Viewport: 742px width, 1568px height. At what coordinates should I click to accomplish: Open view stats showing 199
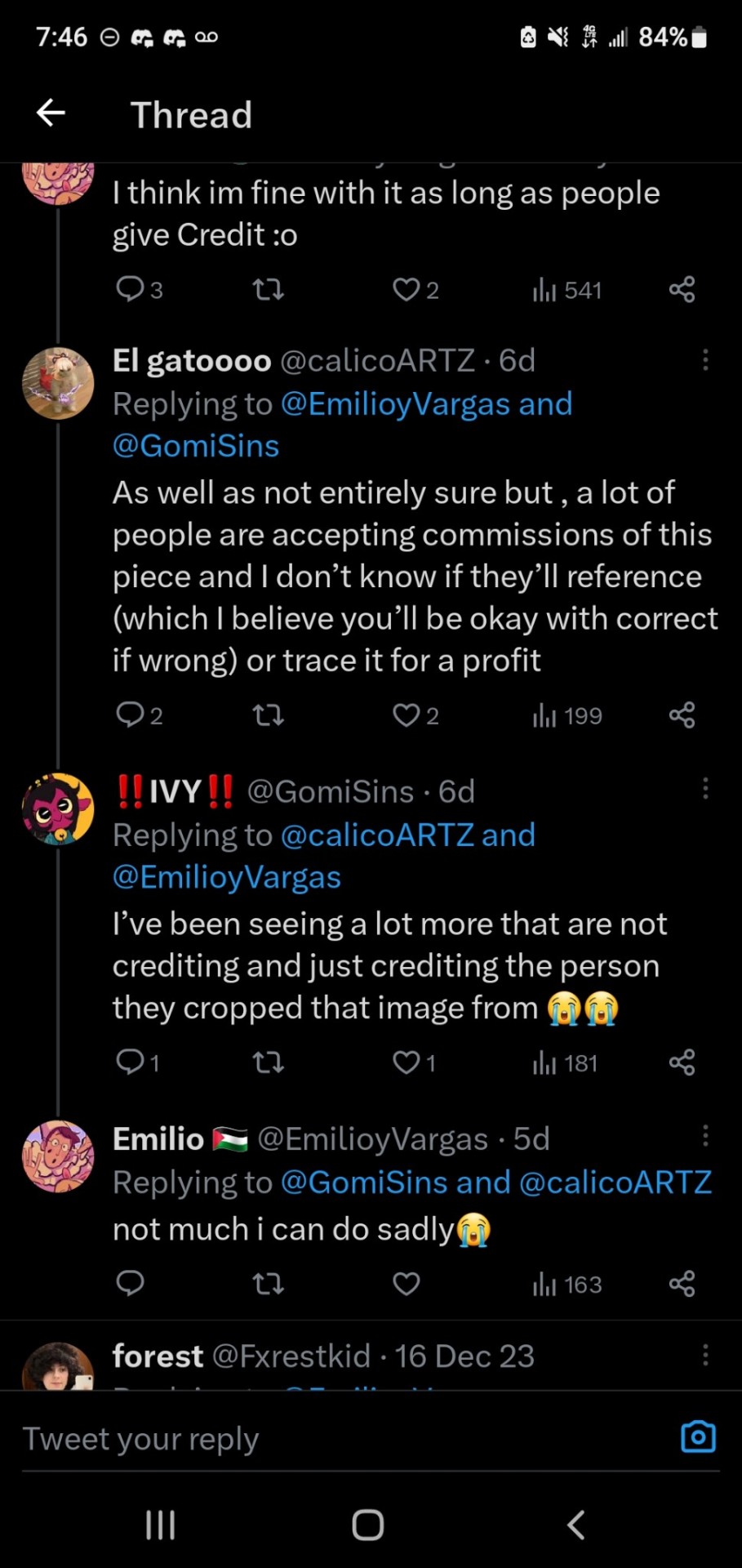(567, 715)
